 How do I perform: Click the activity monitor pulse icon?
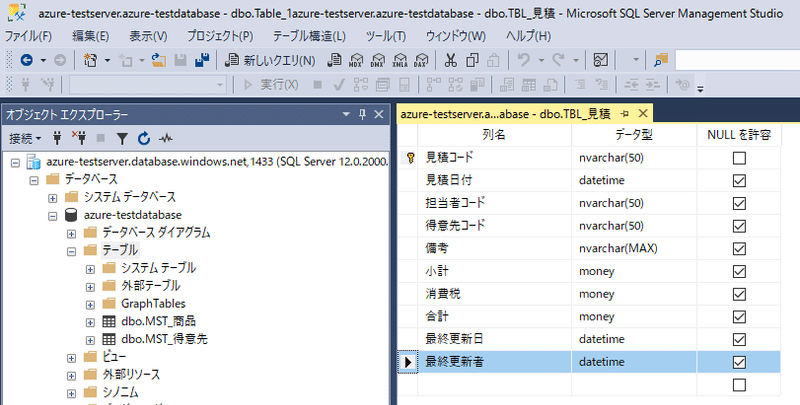[x=166, y=138]
